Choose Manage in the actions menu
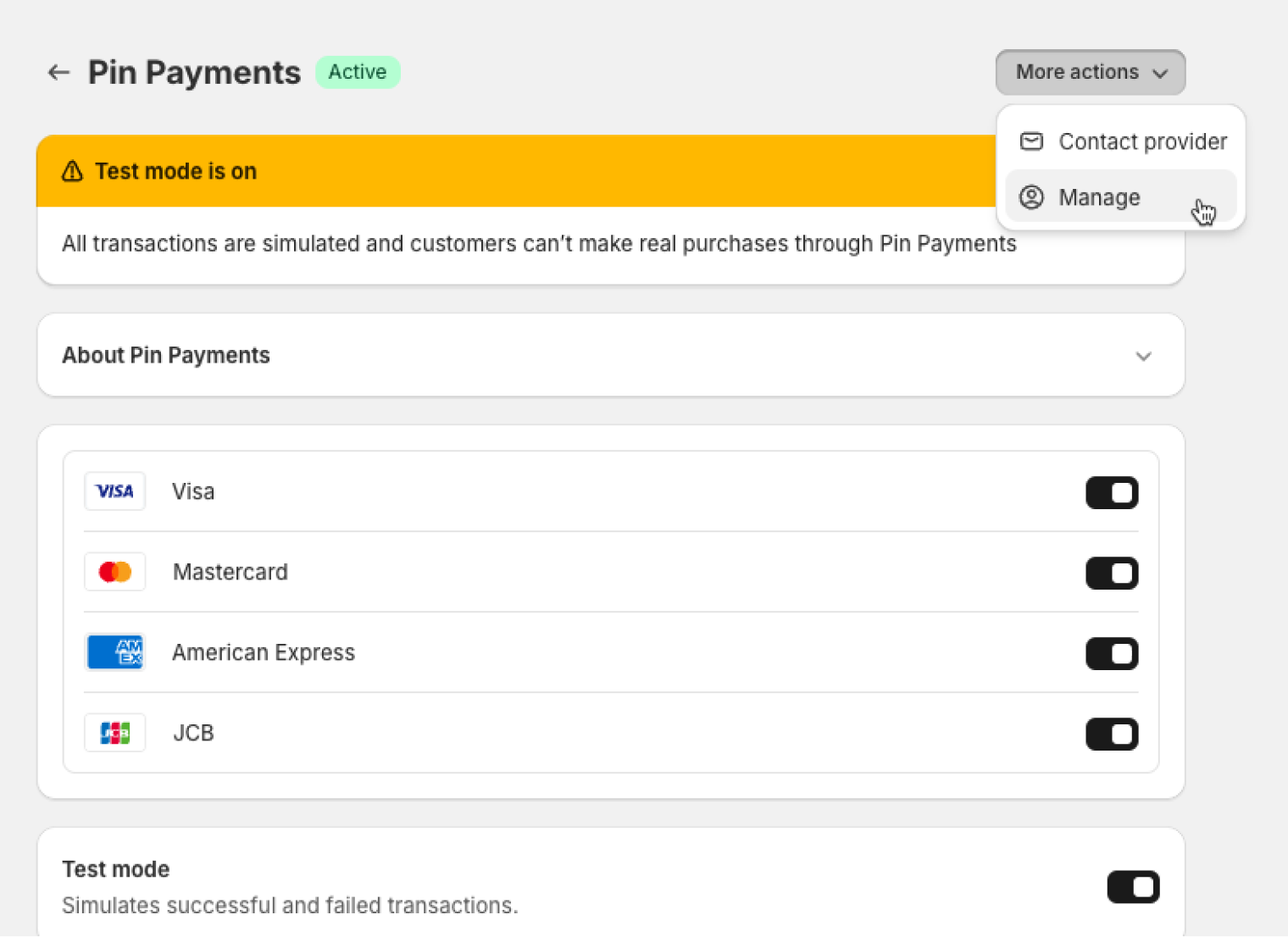 tap(1120, 197)
